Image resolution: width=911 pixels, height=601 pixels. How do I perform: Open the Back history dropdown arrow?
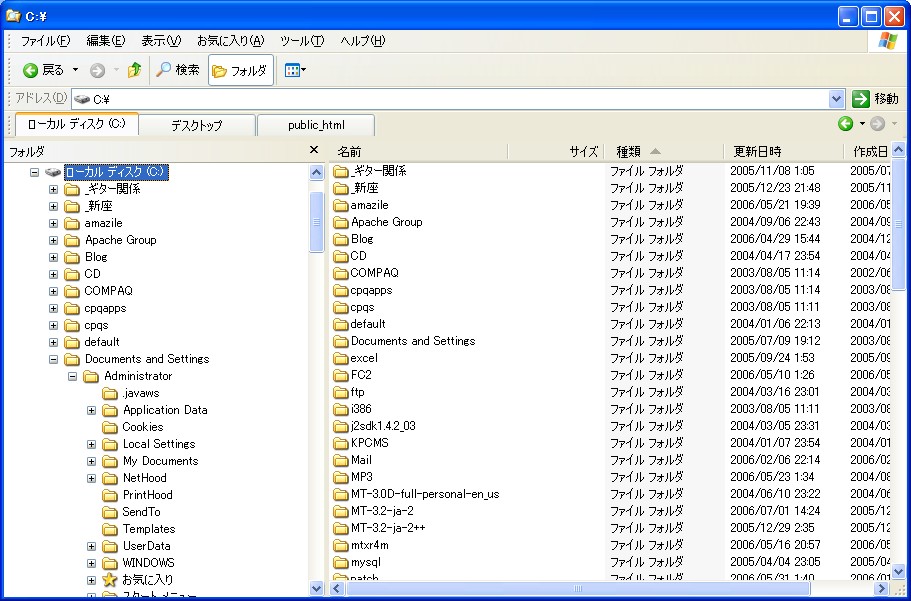coord(75,70)
